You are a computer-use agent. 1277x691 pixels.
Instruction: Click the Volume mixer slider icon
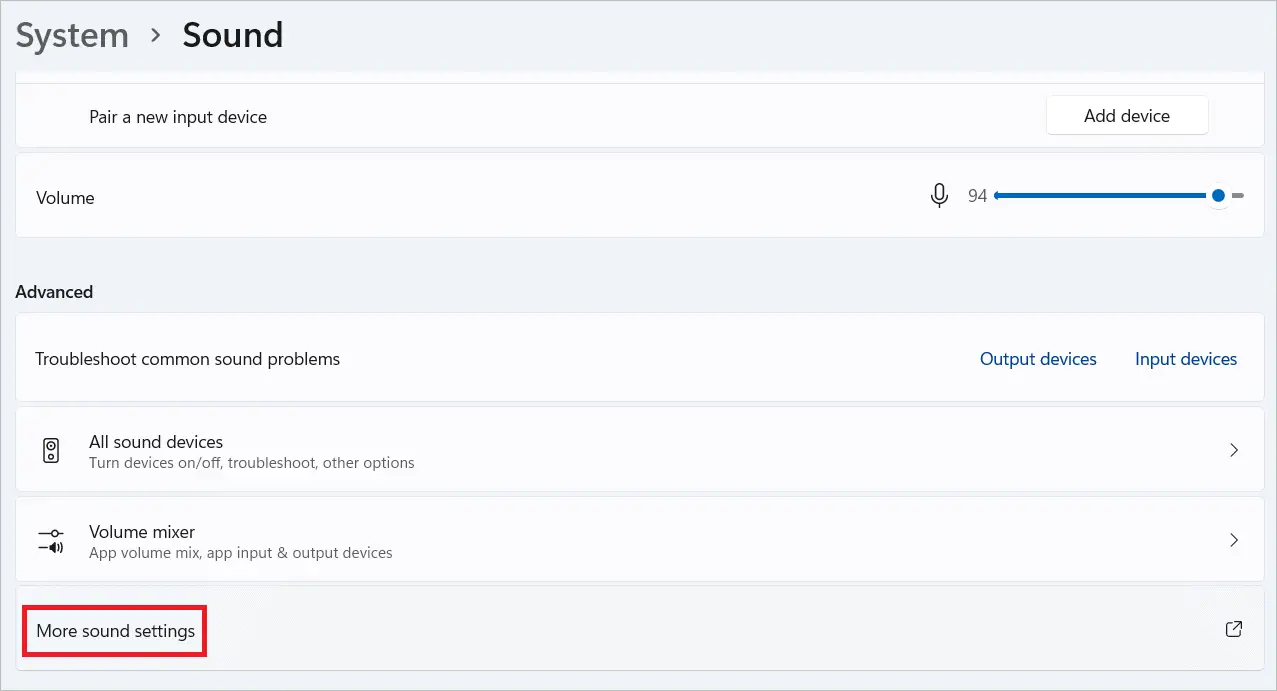(51, 541)
